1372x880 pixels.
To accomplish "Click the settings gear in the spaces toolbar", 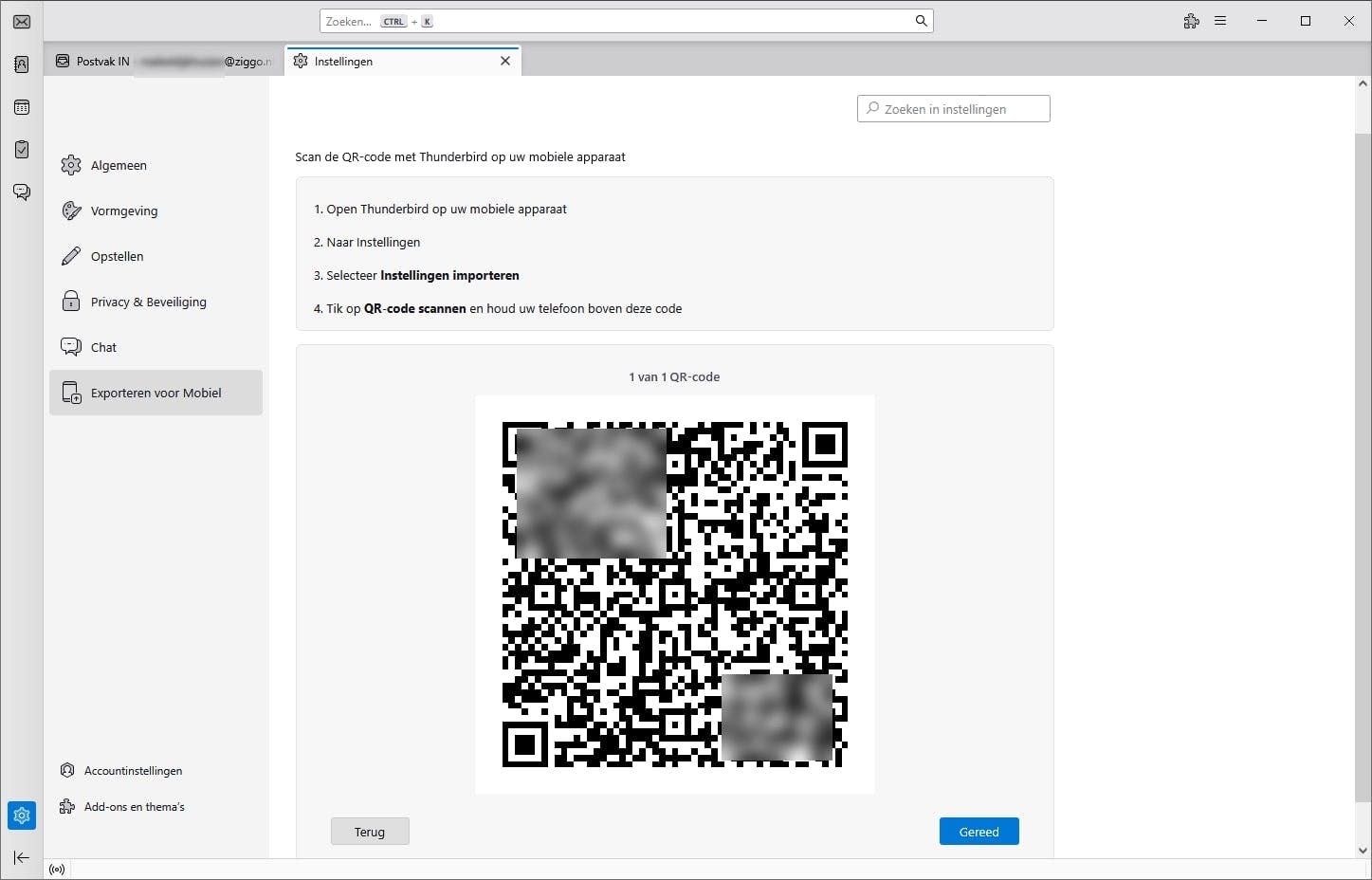I will coord(21,816).
